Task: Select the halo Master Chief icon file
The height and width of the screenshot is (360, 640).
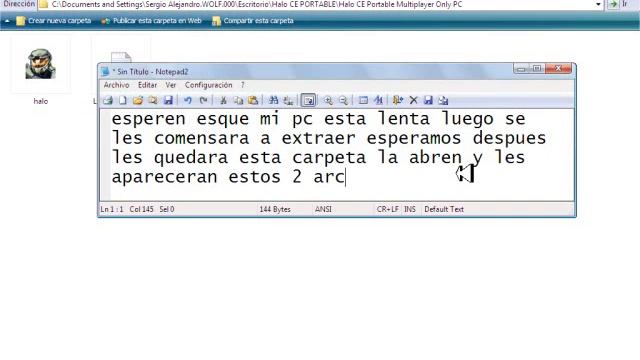Action: coord(40,64)
